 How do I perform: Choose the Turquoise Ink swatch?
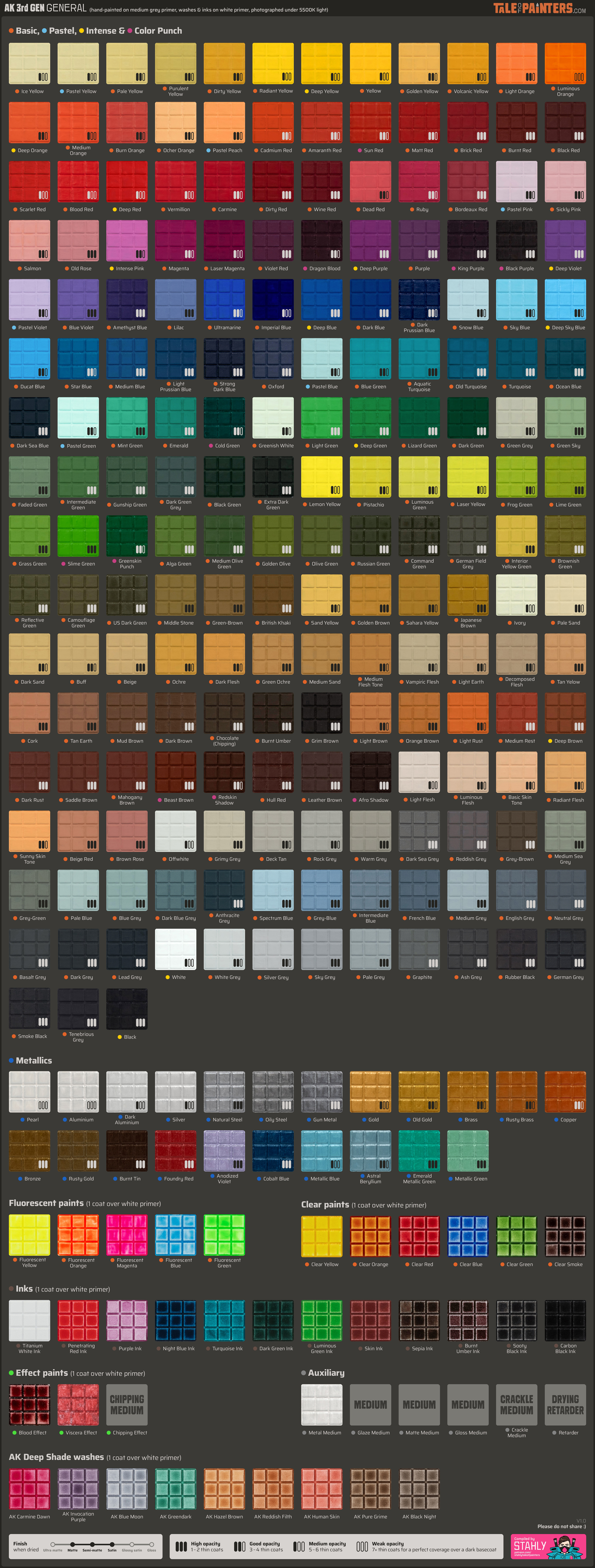click(224, 1320)
